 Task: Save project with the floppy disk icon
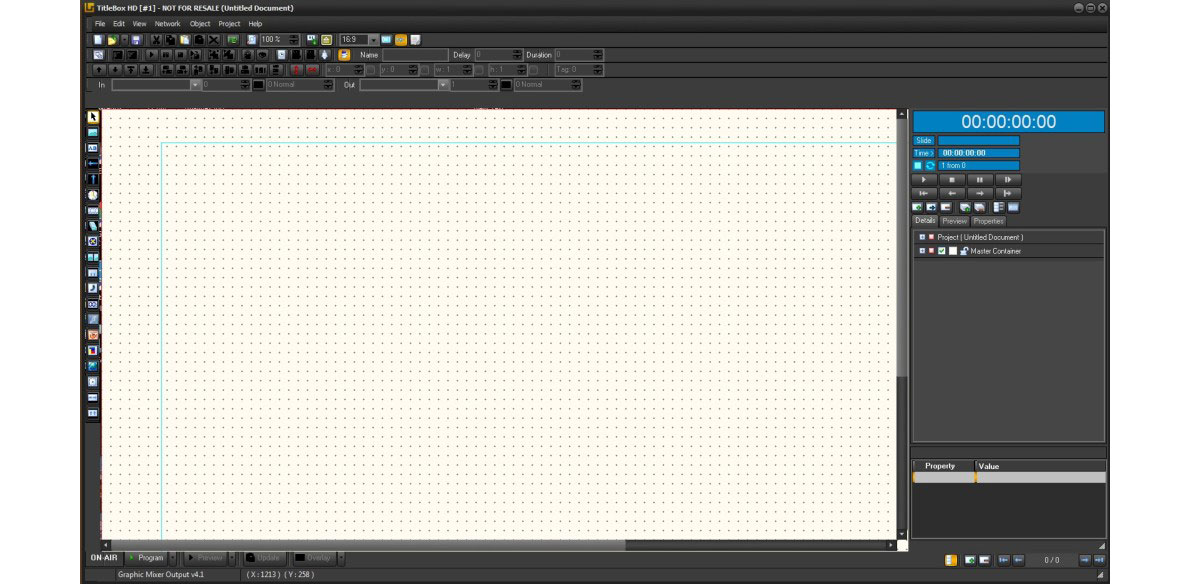click(x=137, y=39)
